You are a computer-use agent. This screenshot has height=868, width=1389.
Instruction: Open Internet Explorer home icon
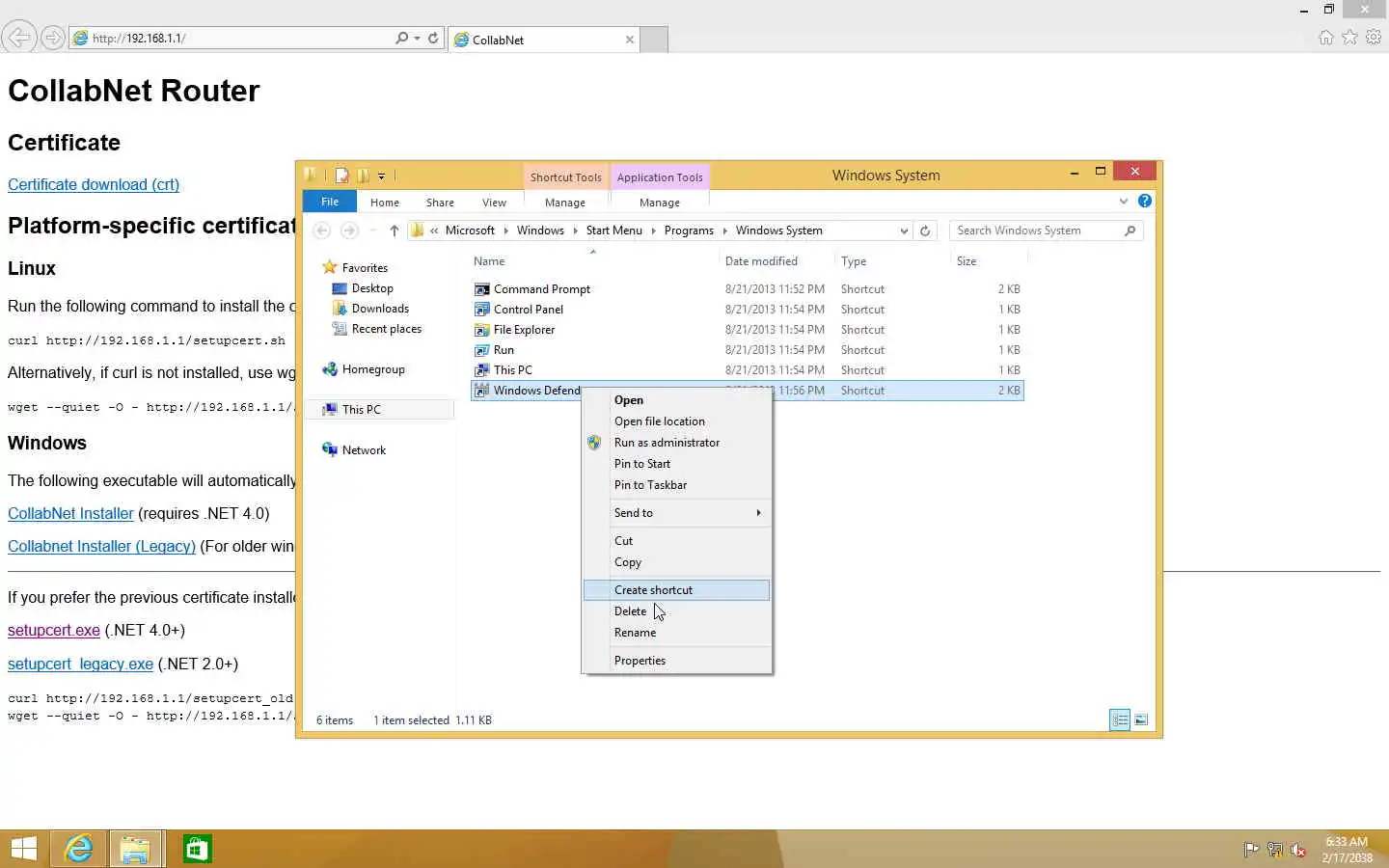1326,38
